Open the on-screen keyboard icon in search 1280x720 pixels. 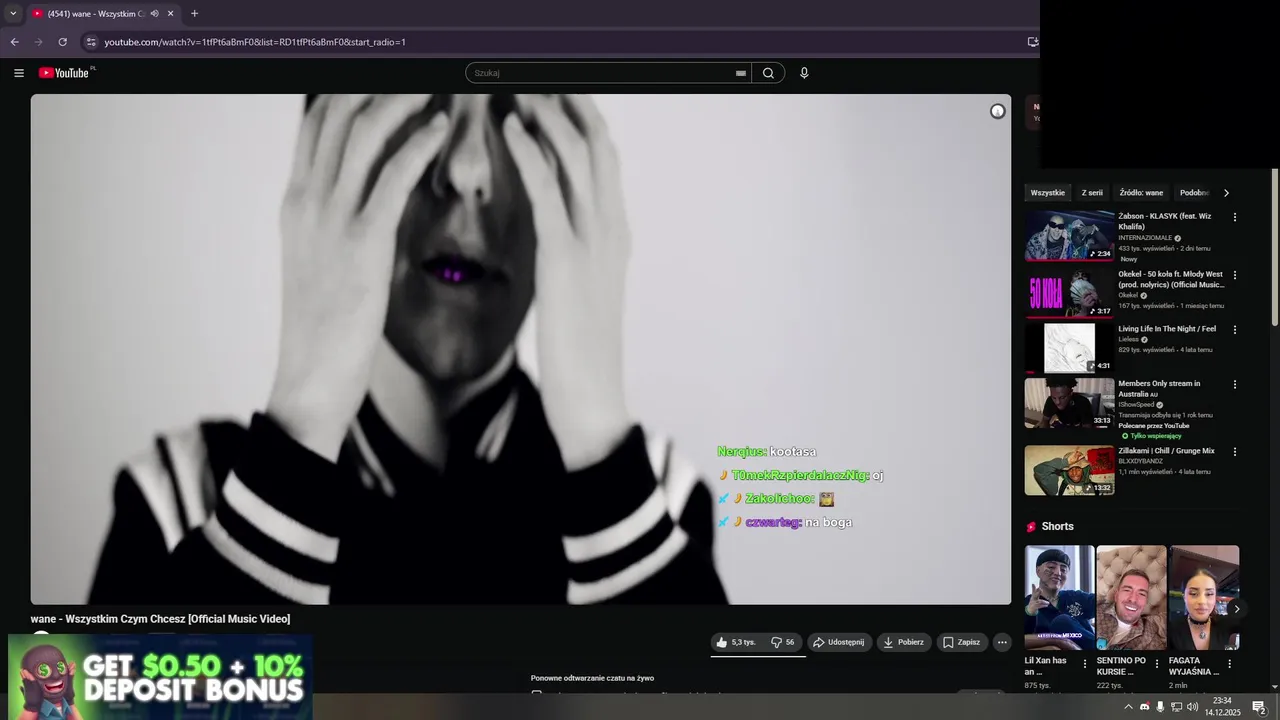(741, 73)
